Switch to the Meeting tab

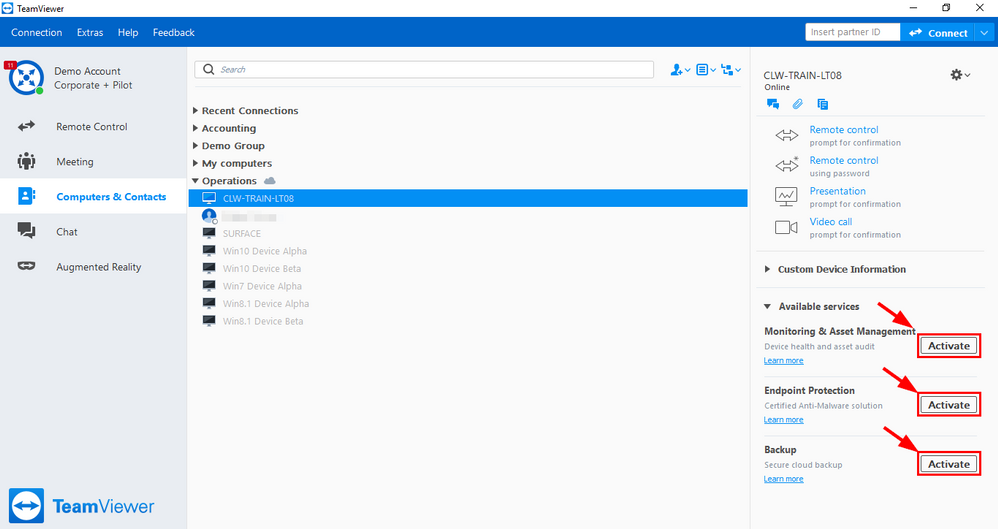point(93,162)
